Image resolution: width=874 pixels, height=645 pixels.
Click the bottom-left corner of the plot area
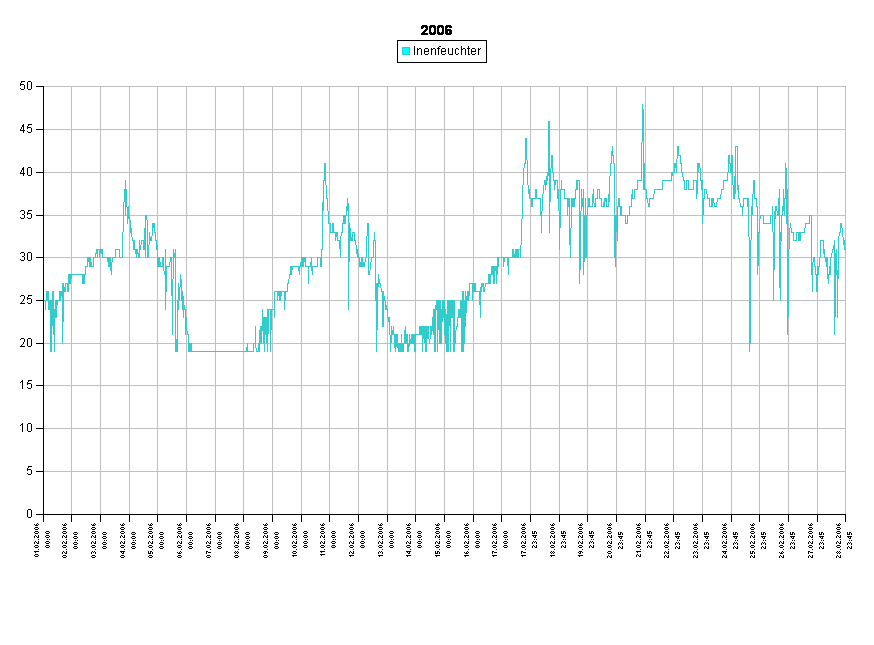click(44, 513)
